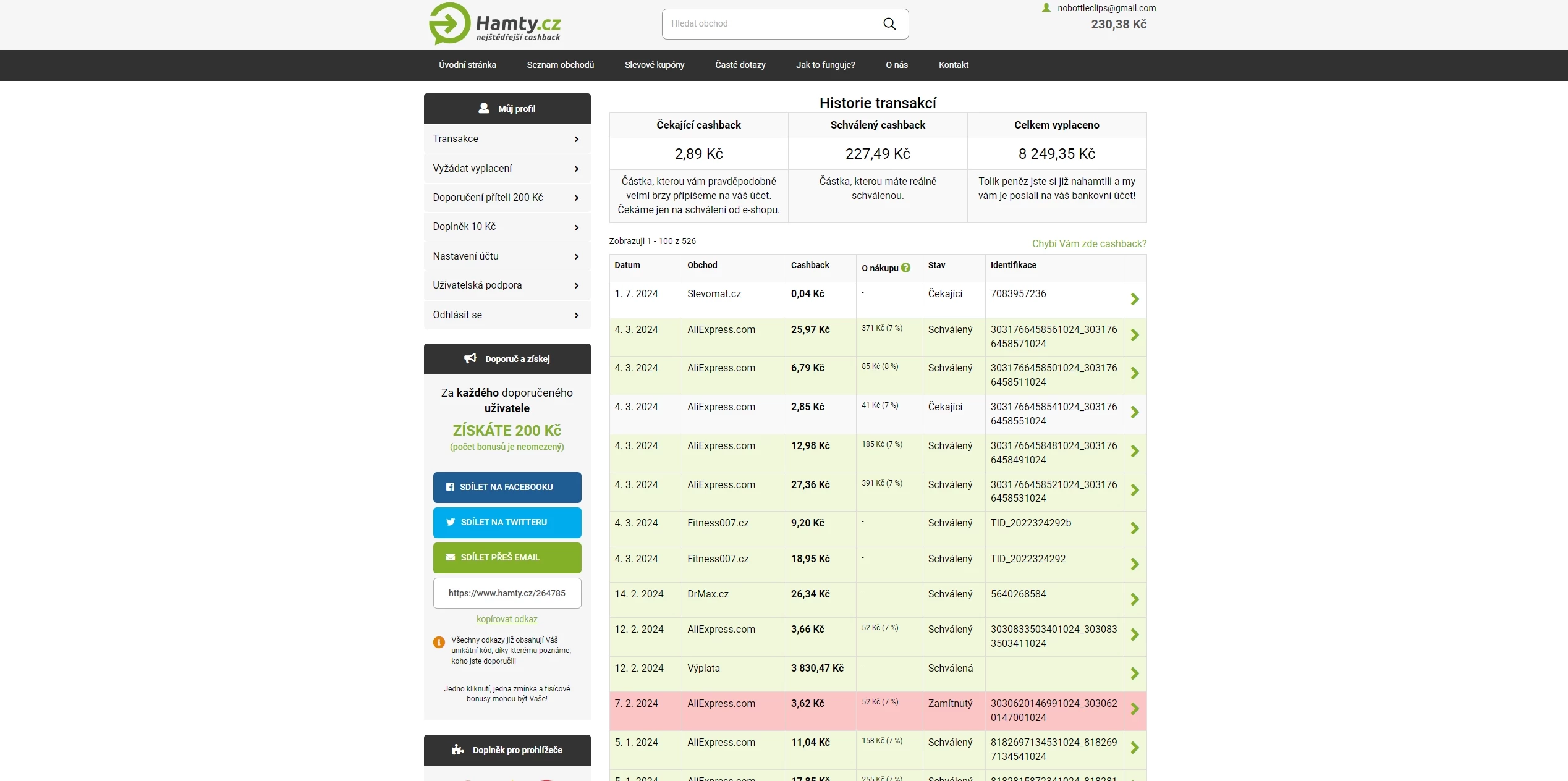Viewport: 1568px width, 781px height.
Task: Click the TID_2022324292b identifier
Action: (x=1030, y=523)
